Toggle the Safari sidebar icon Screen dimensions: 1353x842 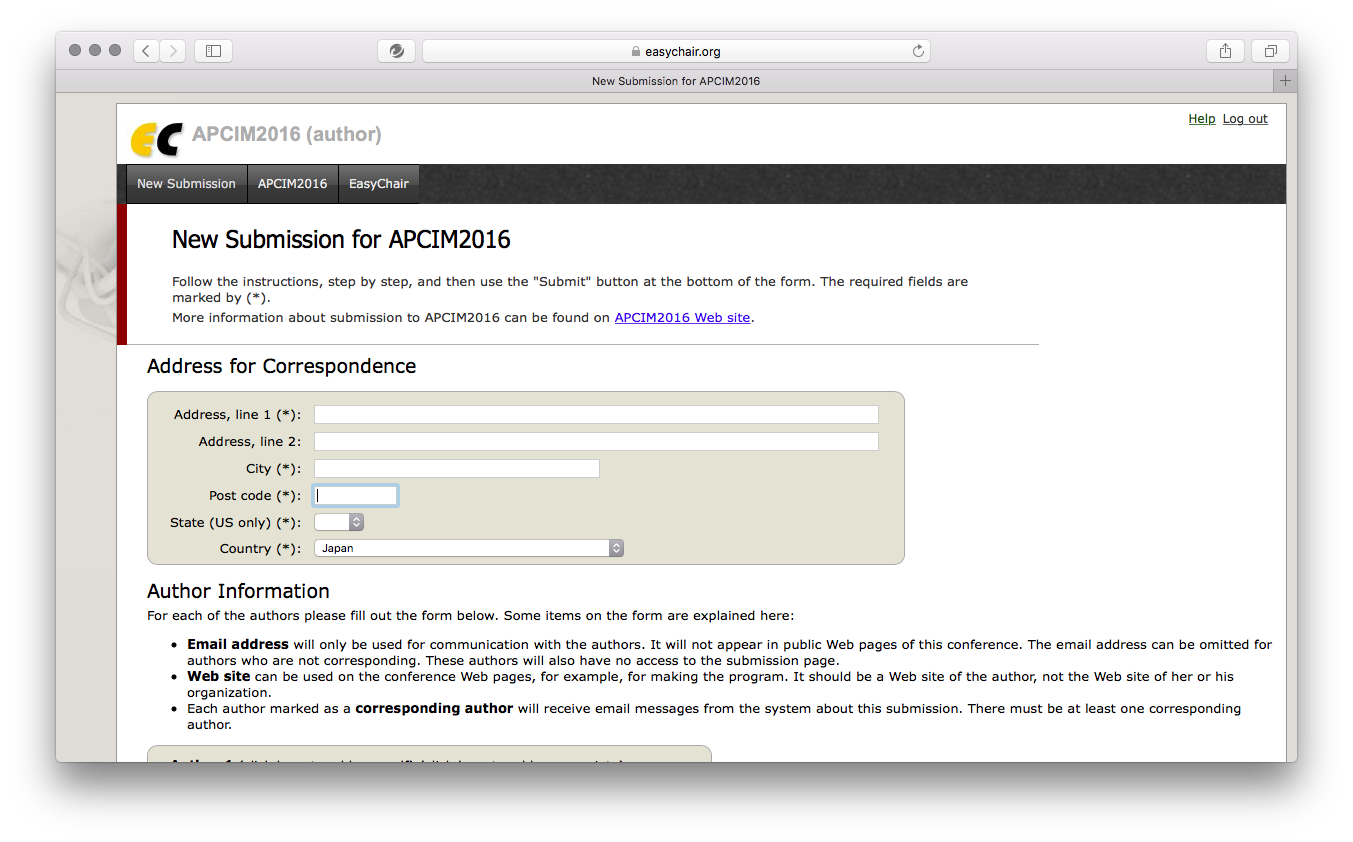click(213, 51)
